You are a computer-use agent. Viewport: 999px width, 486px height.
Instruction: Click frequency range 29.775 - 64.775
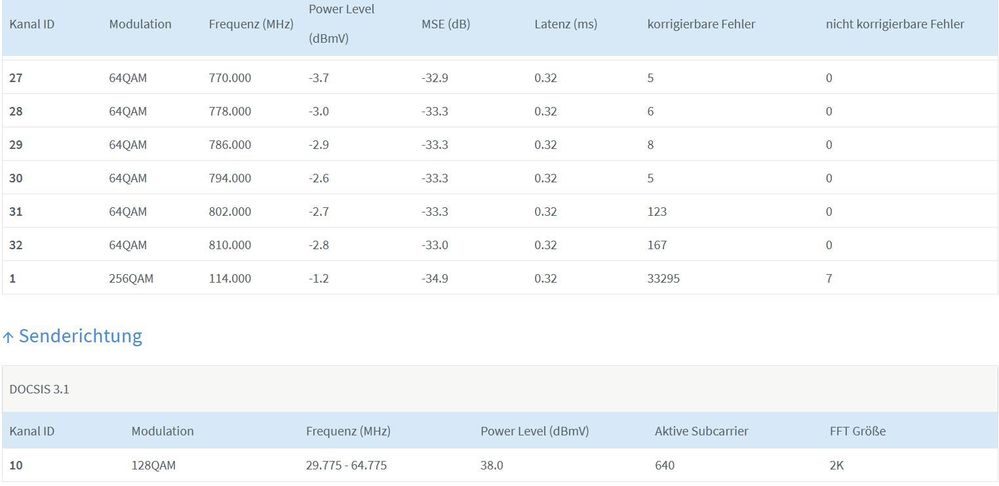coord(346,466)
